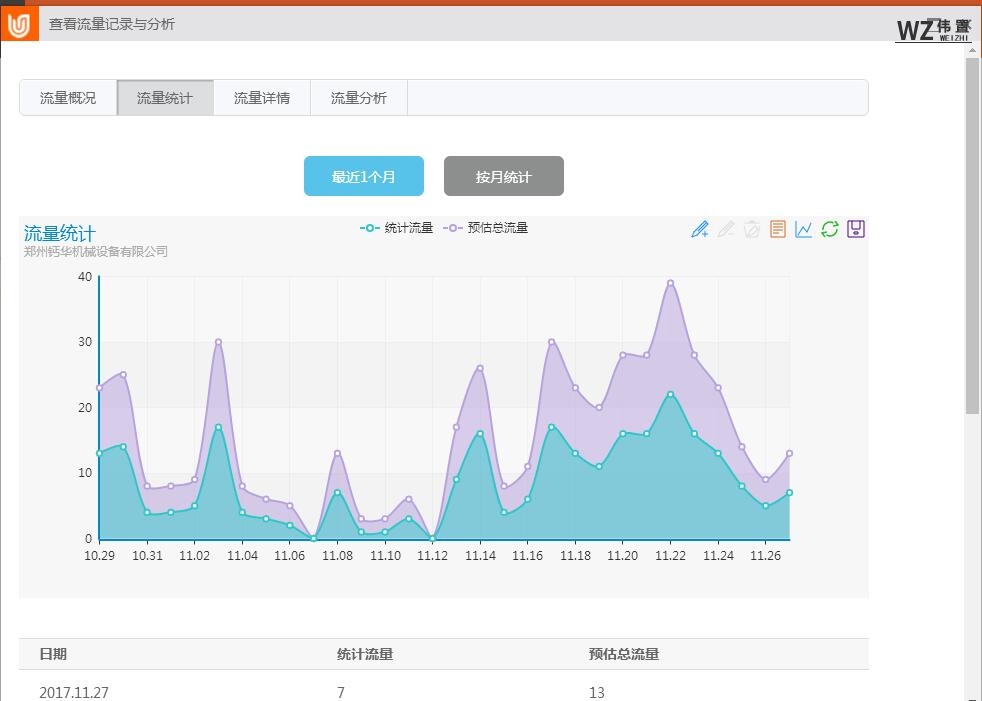Click the greyed-out clear marks trash icon
Image resolution: width=982 pixels, height=701 pixels.
tap(752, 229)
